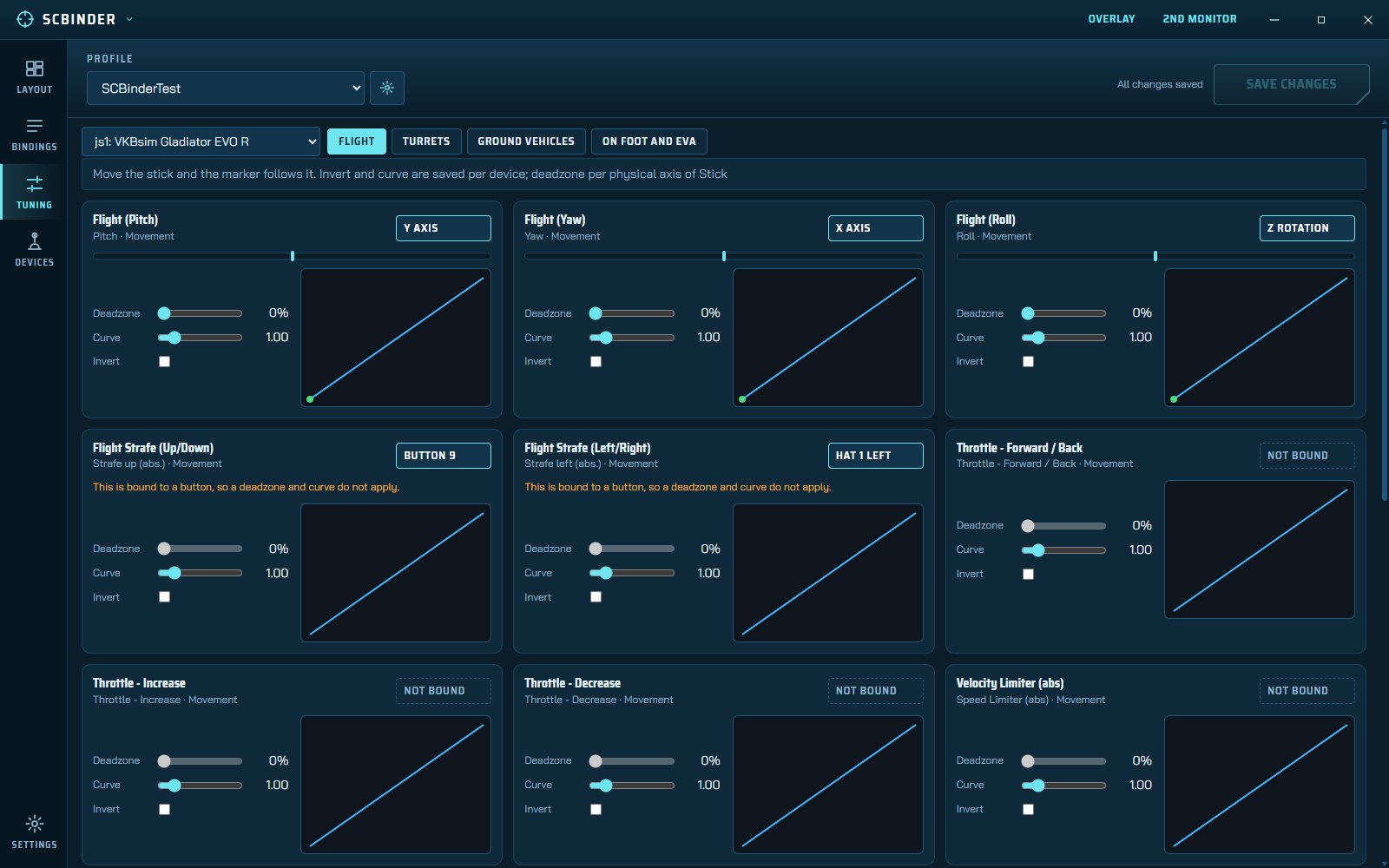
Task: Open the 2nd Monitor option
Action: point(1200,19)
